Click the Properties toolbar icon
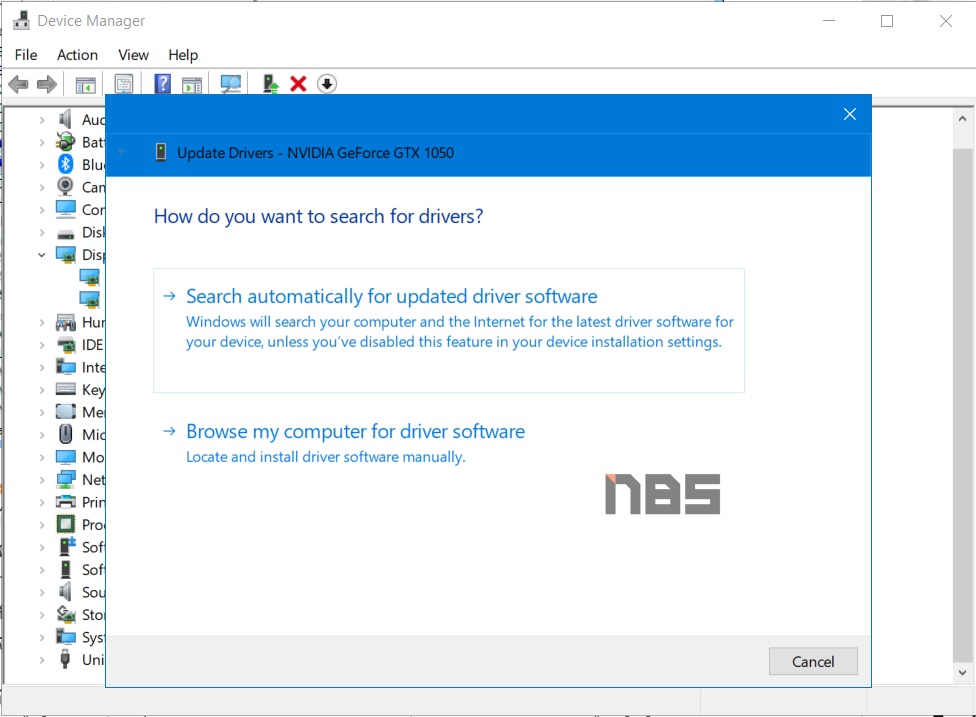 [123, 84]
